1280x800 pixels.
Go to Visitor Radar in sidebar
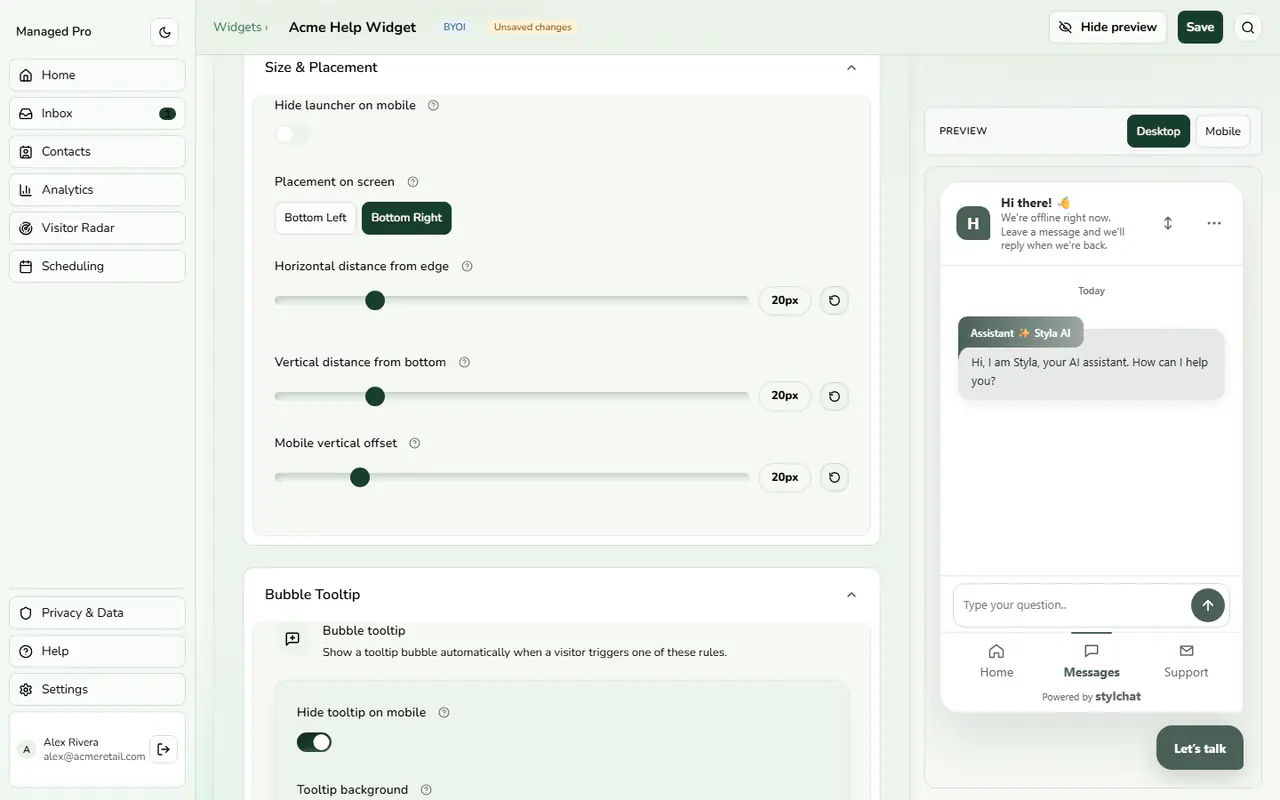(97, 228)
